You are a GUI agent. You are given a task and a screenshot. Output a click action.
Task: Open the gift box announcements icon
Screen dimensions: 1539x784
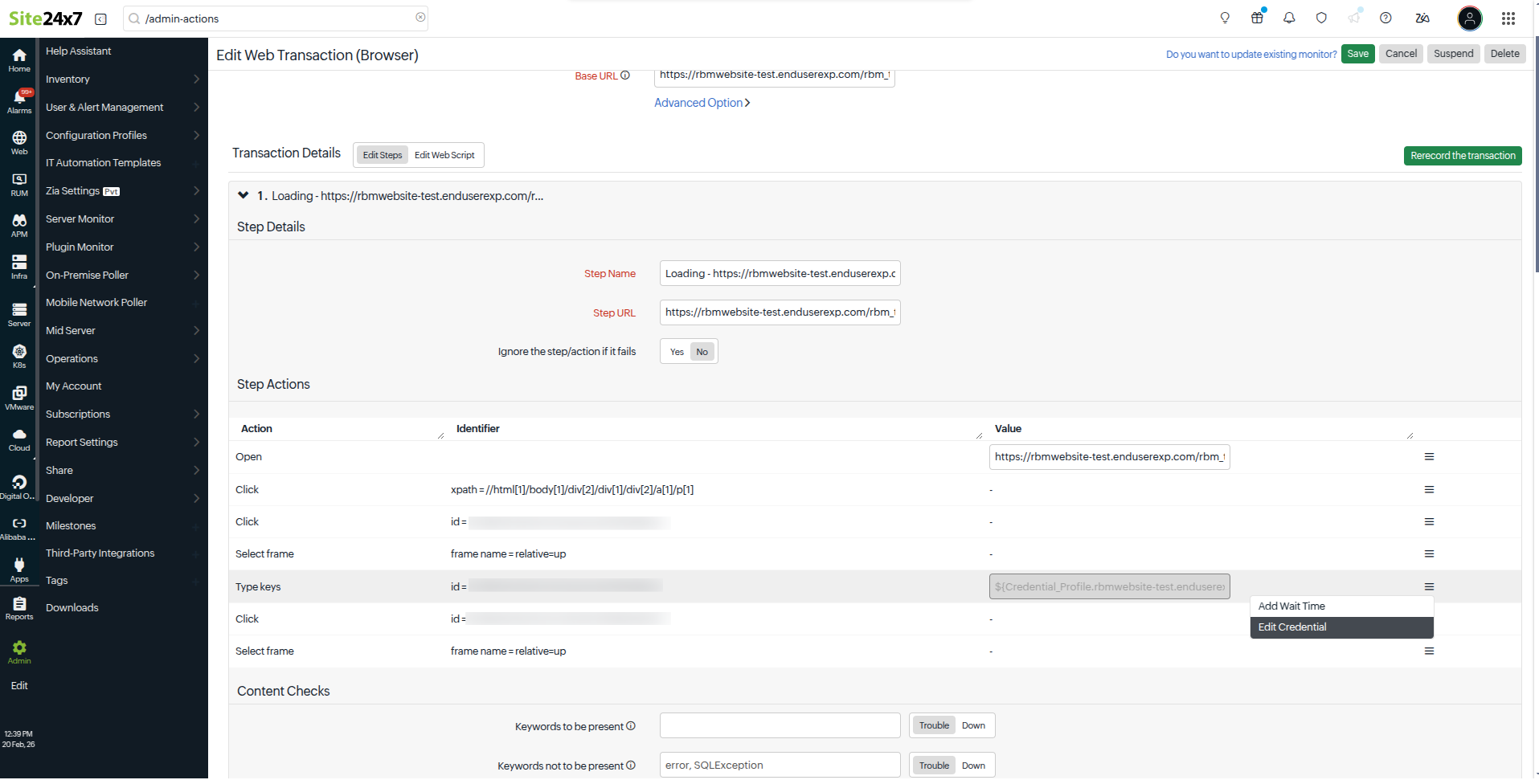[1257, 18]
